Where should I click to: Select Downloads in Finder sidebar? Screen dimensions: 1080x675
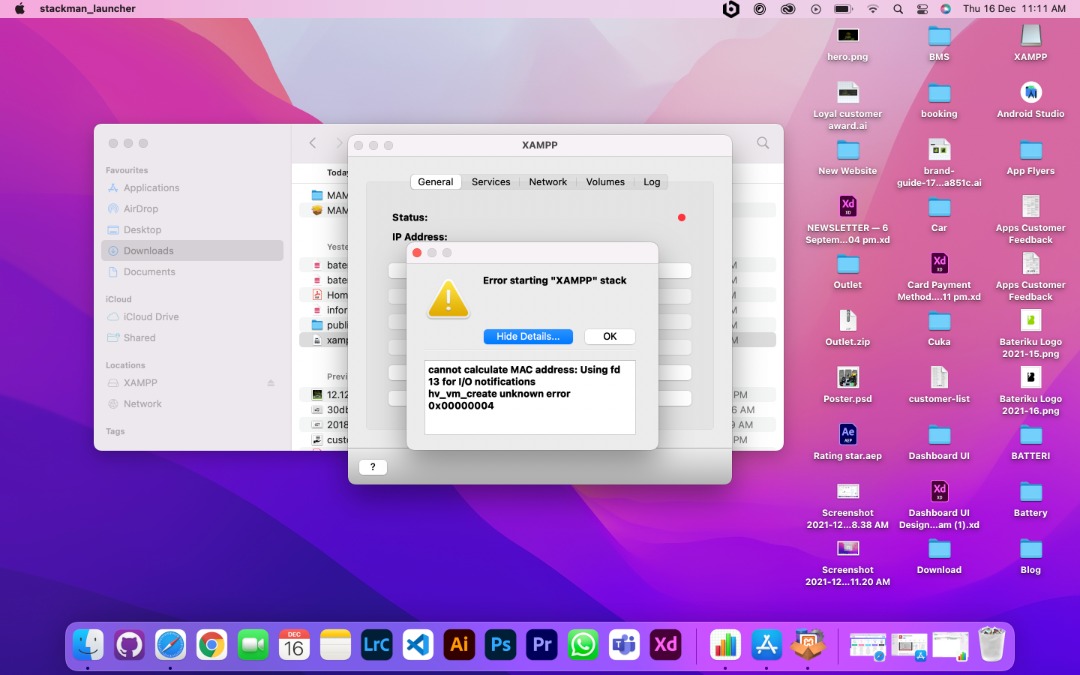click(192, 251)
